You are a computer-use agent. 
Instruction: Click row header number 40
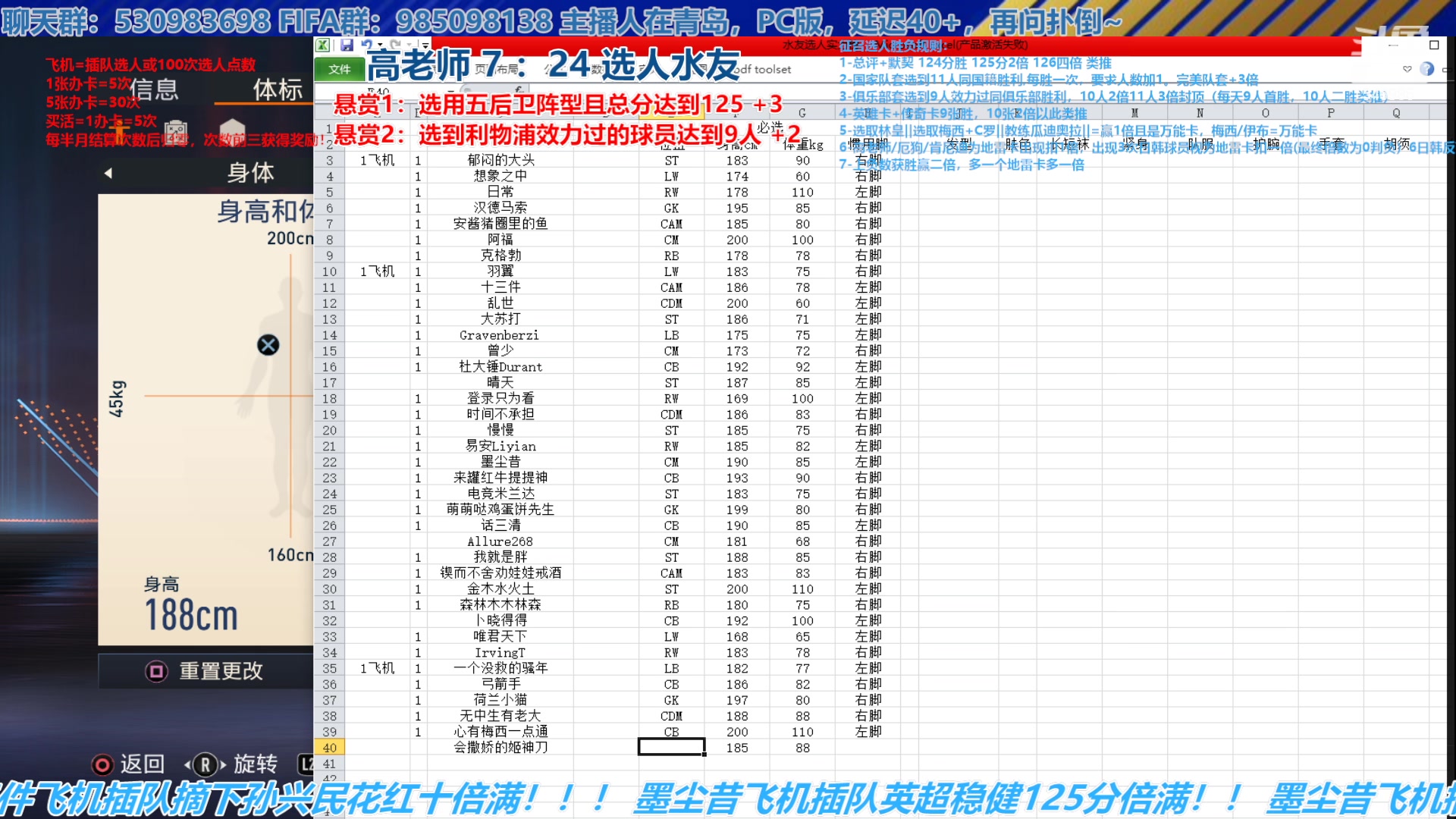tap(329, 748)
